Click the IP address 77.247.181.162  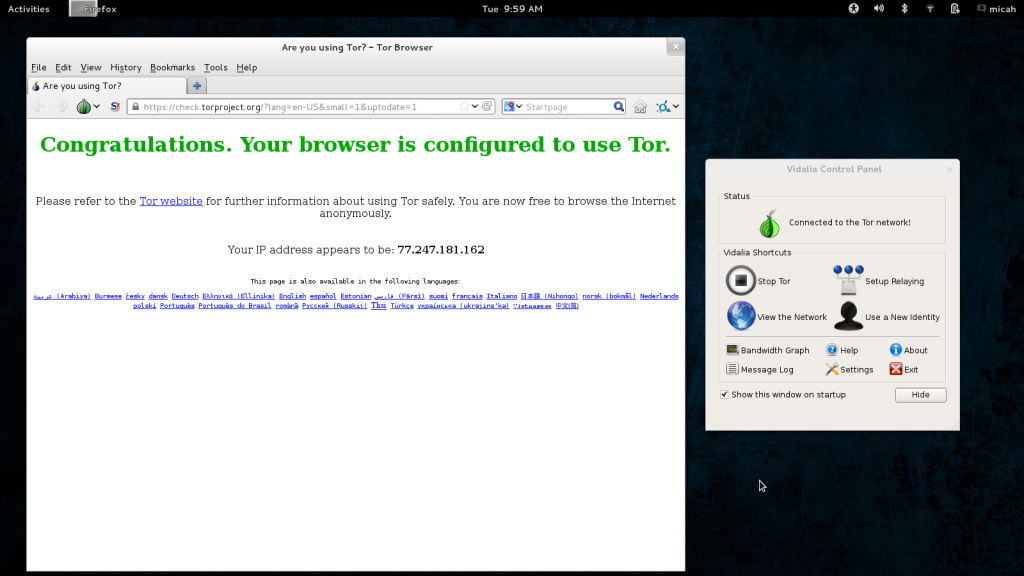pos(441,249)
